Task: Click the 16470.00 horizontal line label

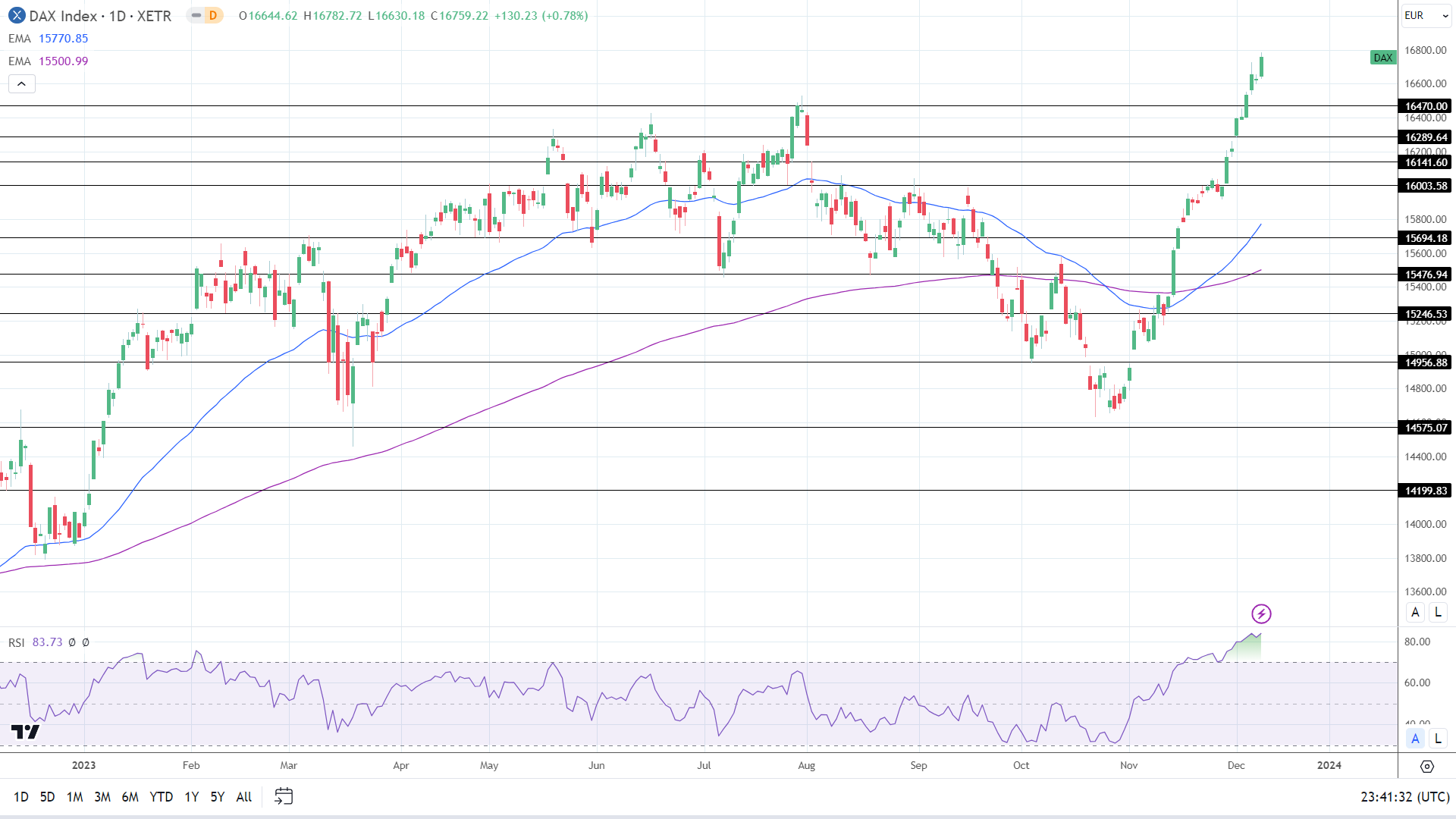Action: pos(1425,106)
